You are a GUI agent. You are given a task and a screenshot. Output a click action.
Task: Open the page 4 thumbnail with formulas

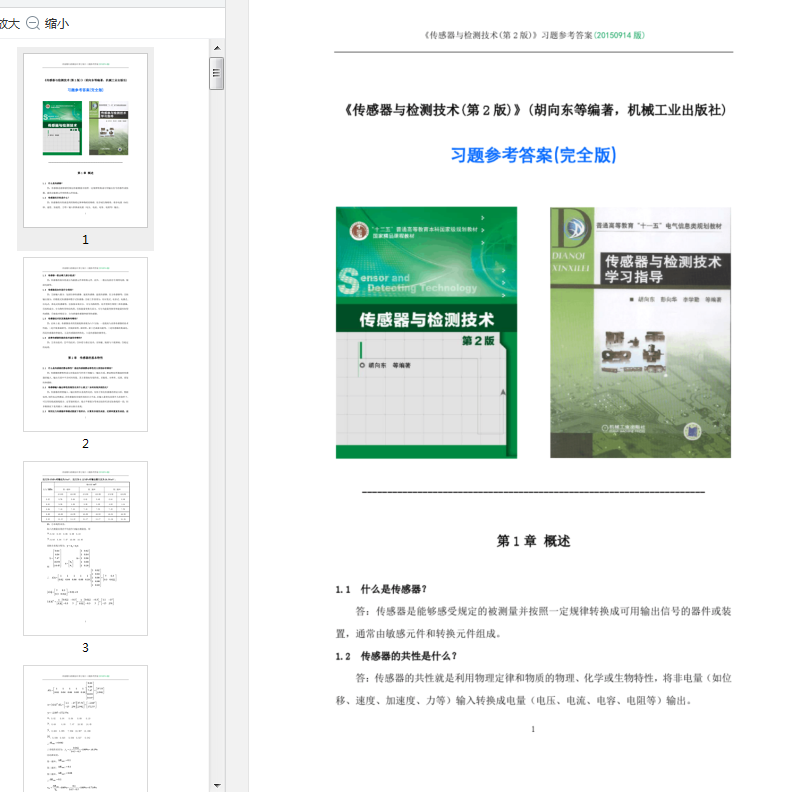click(85, 728)
